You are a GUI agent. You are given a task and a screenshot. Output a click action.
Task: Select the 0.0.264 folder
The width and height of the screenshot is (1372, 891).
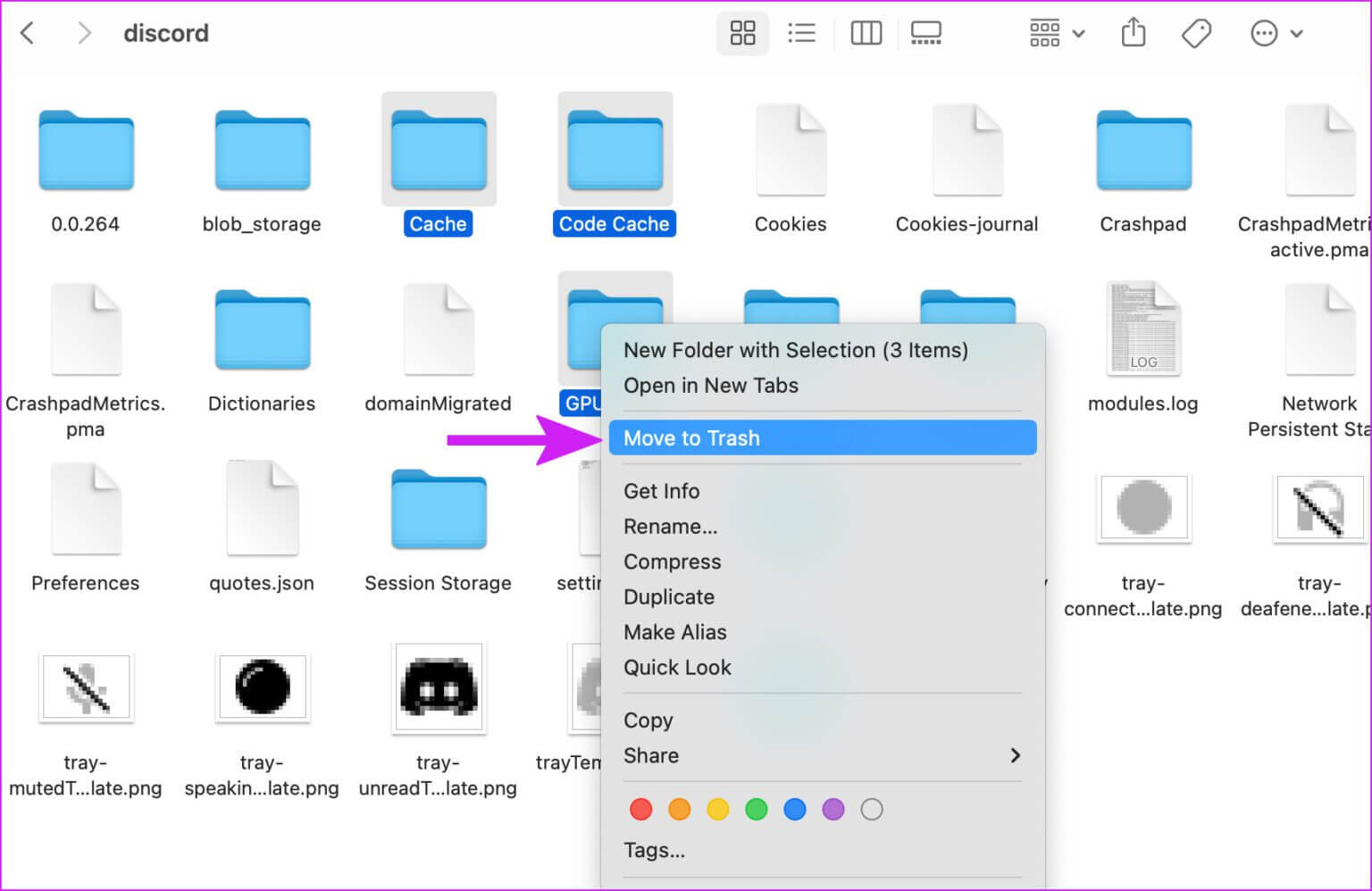click(86, 150)
